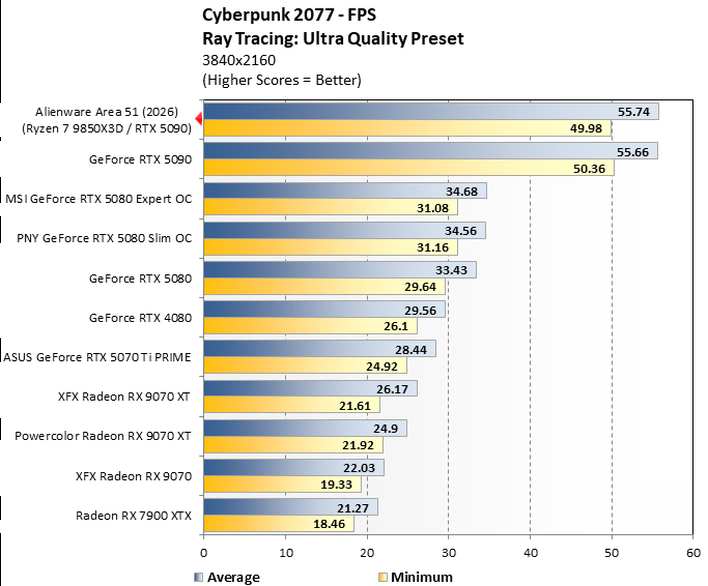
Task: Select the 'GeForce RTX 4080' label
Action: 140,318
